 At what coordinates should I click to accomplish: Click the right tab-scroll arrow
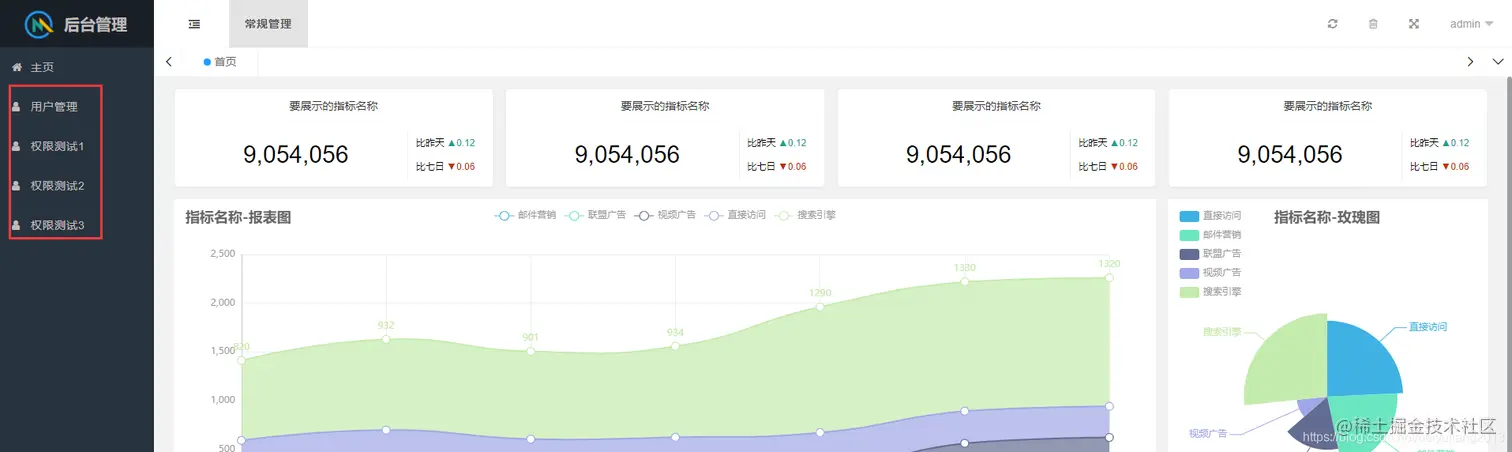click(1470, 62)
